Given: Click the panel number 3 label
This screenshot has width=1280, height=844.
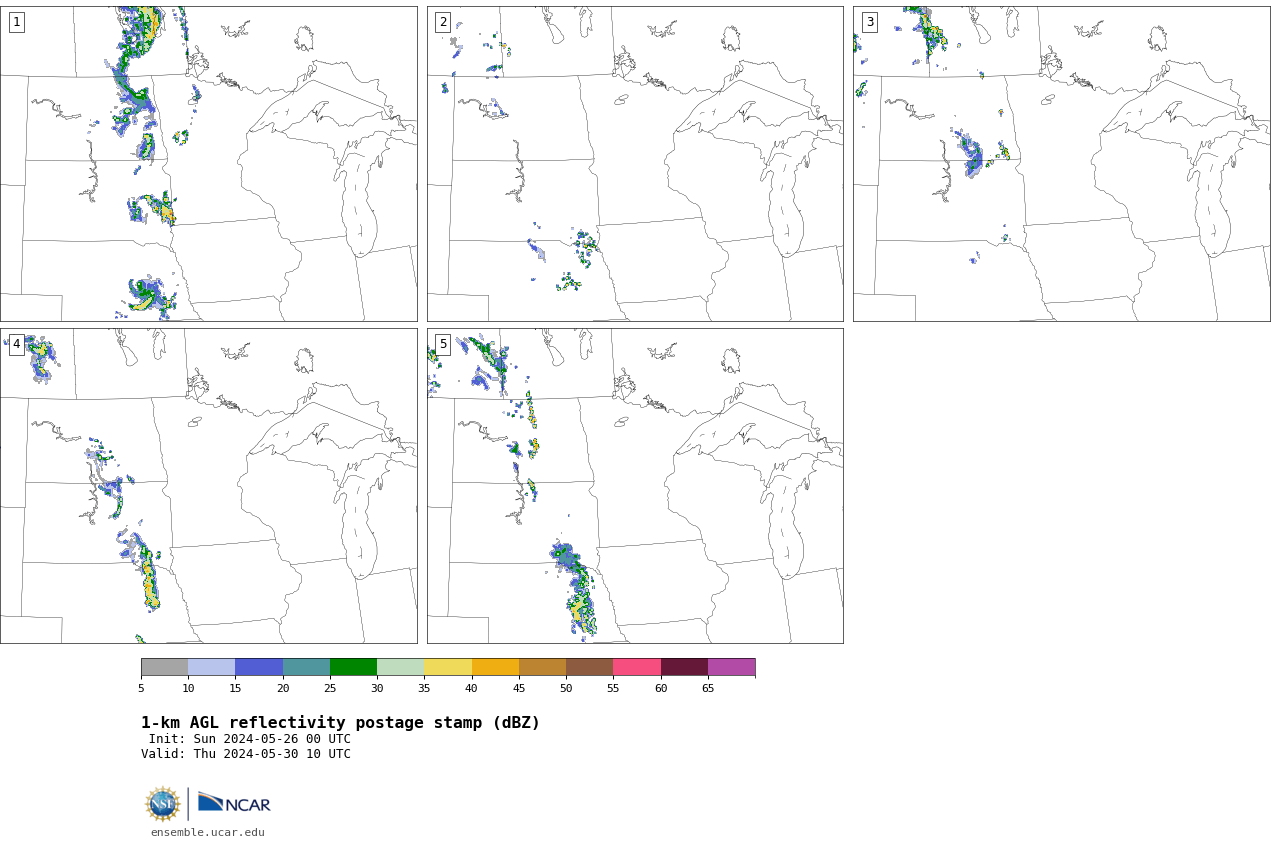Looking at the screenshot, I should pyautogui.click(x=869, y=22).
